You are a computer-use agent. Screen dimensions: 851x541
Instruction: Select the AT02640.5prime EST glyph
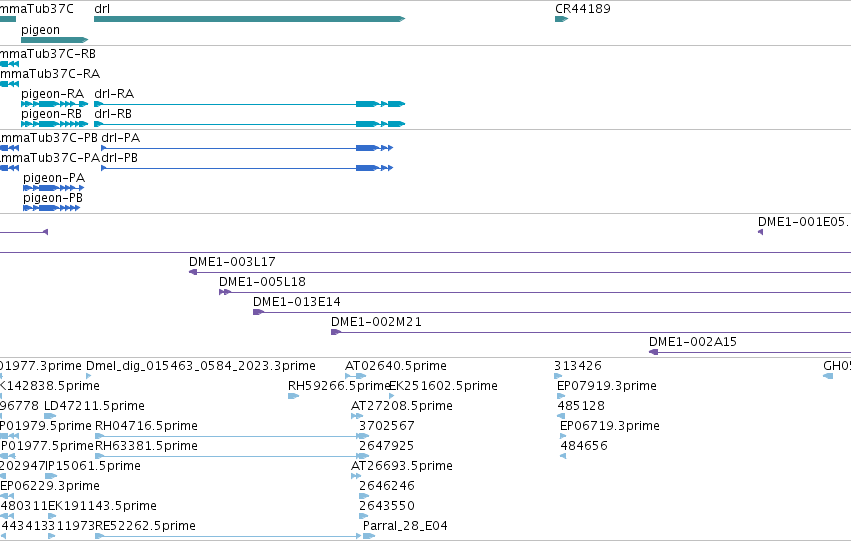coord(355,375)
